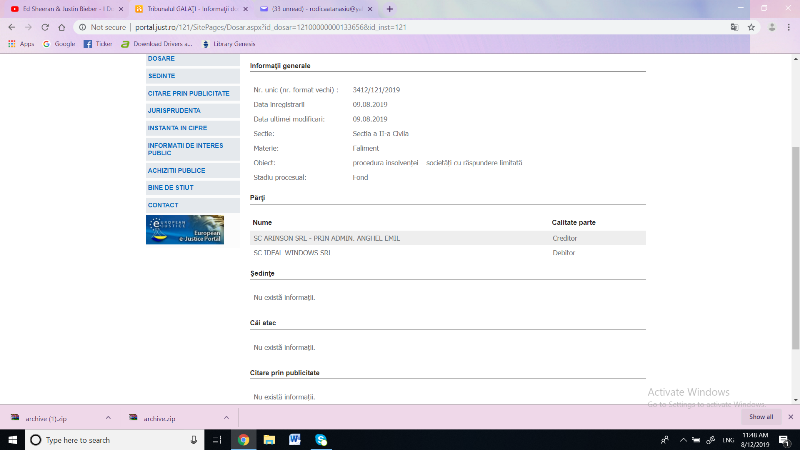Open the CONTACT page link
The width and height of the screenshot is (800, 450).
tap(192, 205)
